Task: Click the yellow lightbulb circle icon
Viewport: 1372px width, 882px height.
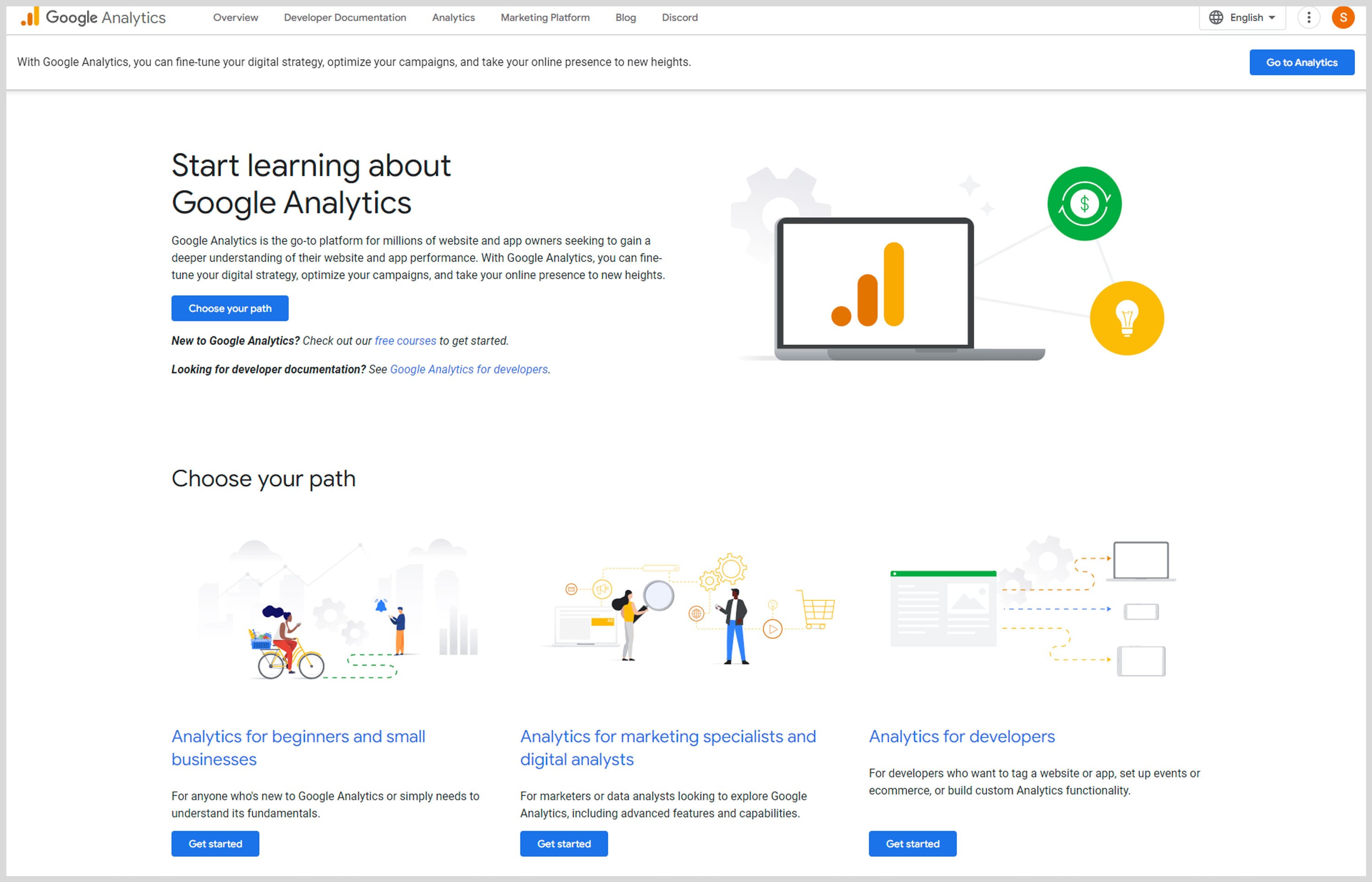Action: pyautogui.click(x=1126, y=318)
